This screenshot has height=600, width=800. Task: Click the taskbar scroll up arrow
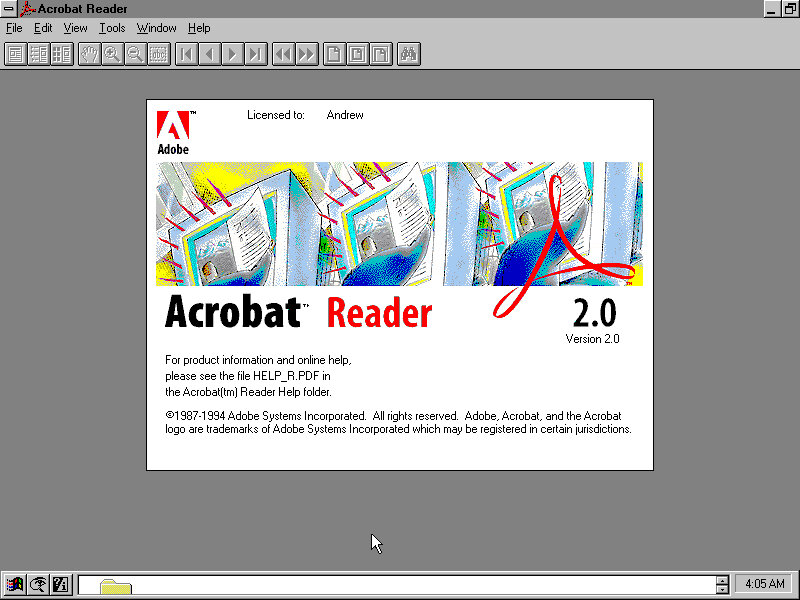click(722, 579)
